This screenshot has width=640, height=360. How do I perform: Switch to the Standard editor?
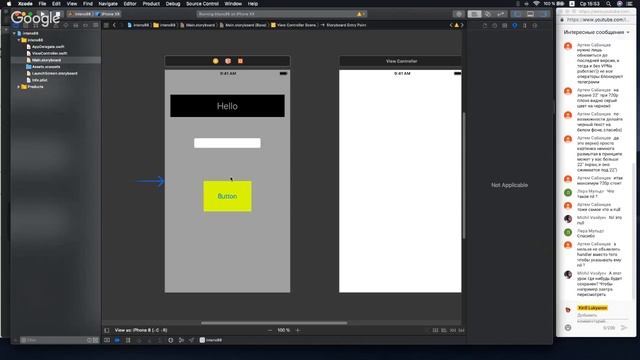474,14
